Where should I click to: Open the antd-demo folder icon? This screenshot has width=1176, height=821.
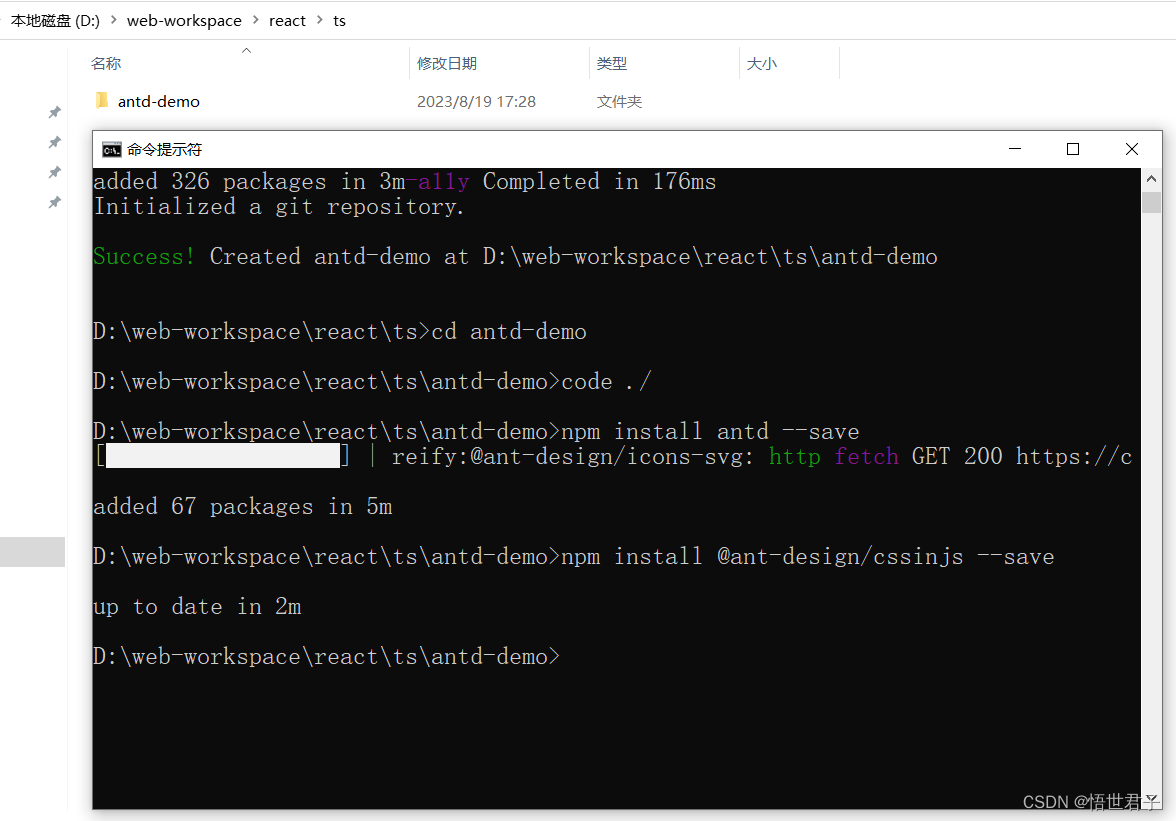point(102,100)
